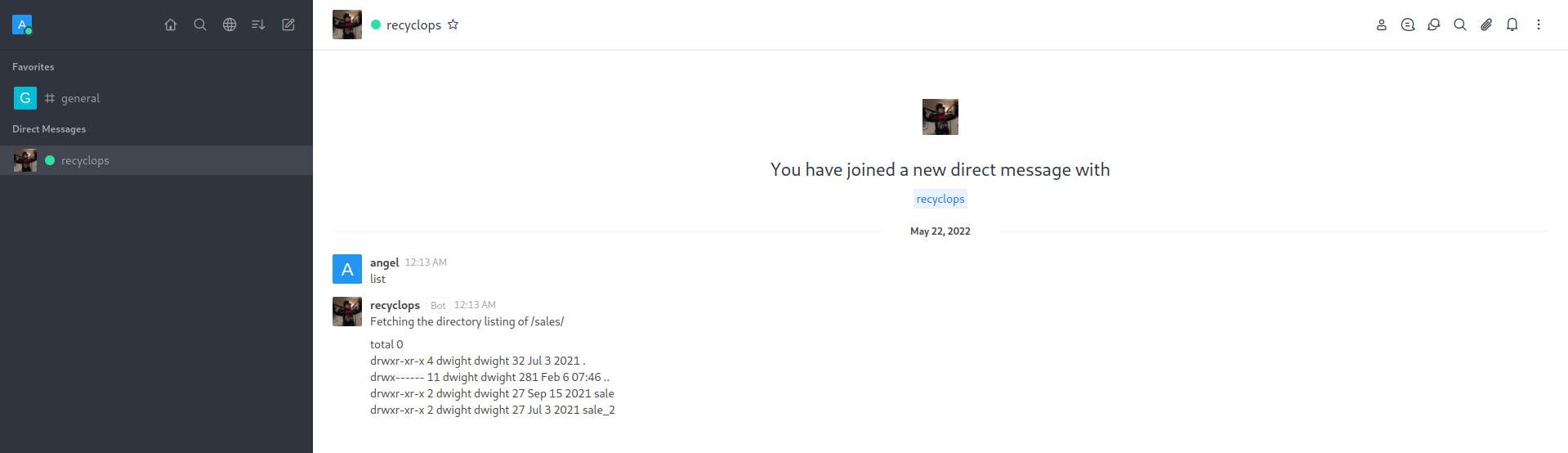Click the recyclops mention link
The image size is (1568, 453).
tap(940, 199)
